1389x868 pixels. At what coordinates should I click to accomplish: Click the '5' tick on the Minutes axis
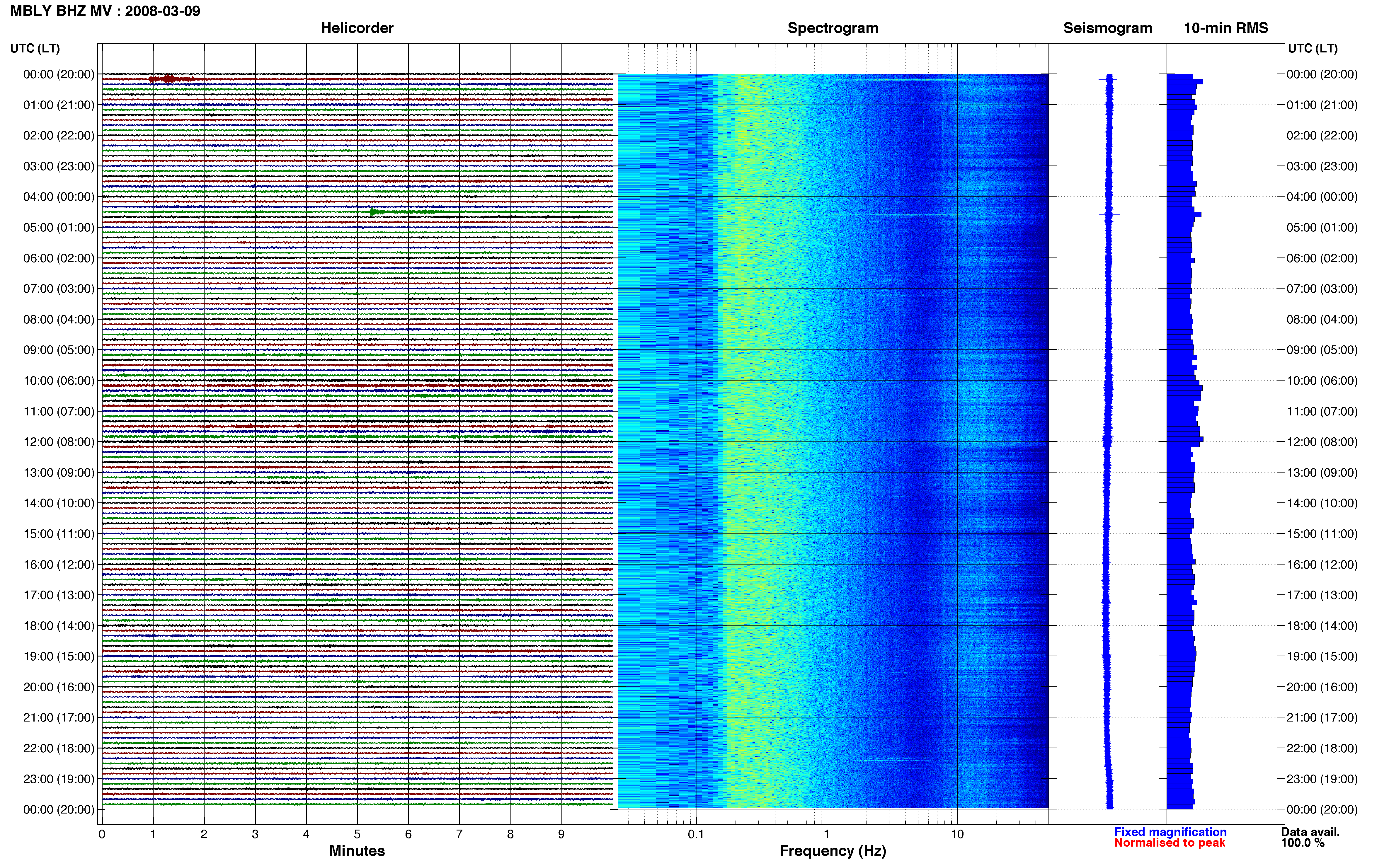(x=357, y=834)
